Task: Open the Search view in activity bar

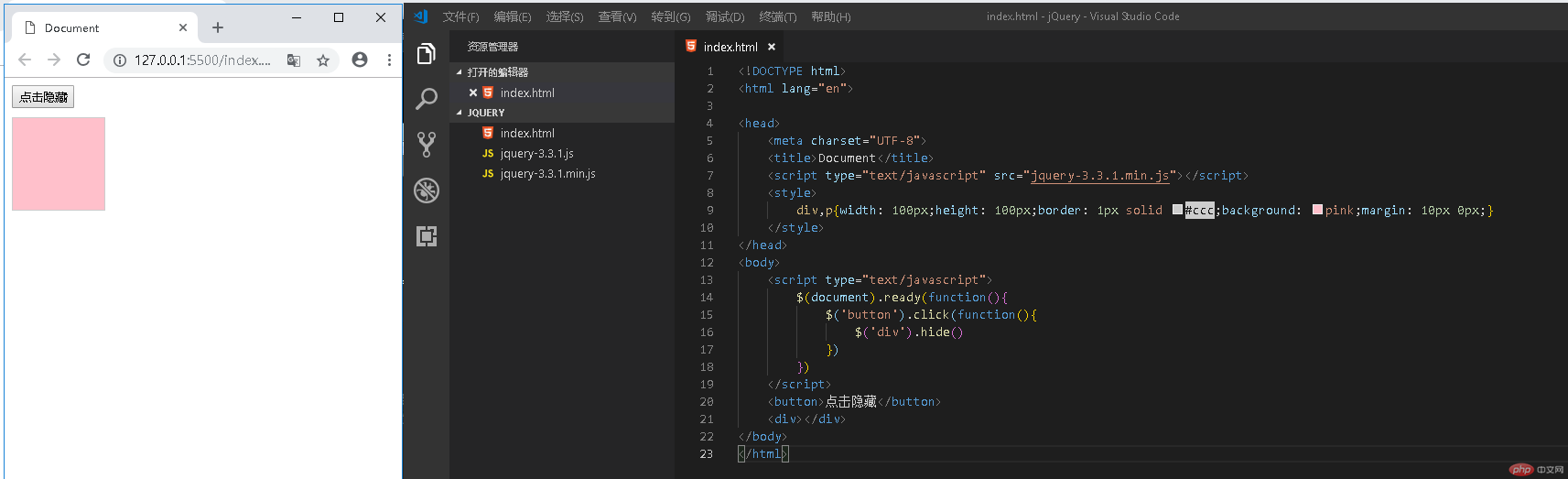Action: (426, 99)
